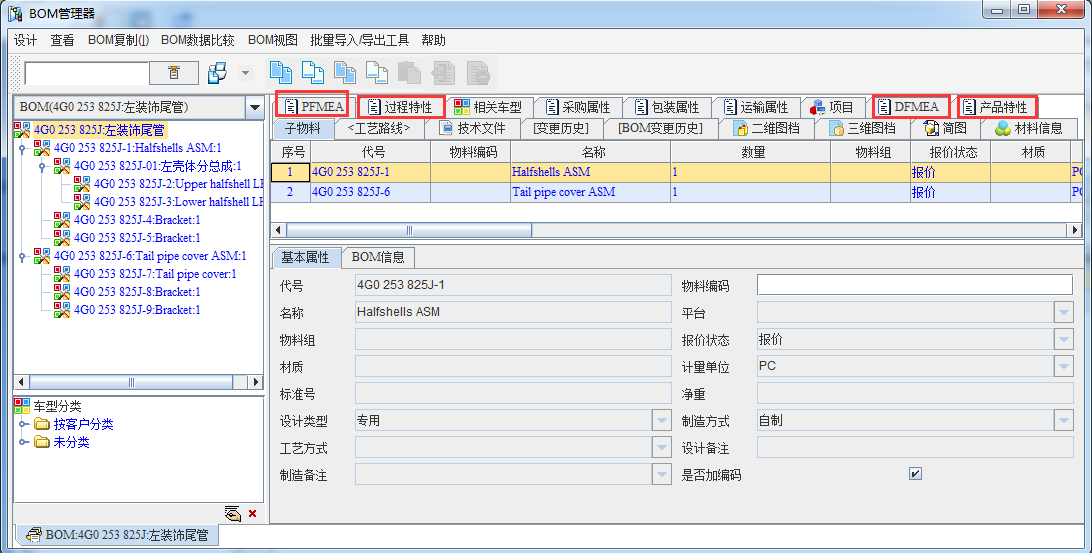Switch to the 包装属性 tab
The width and height of the screenshot is (1092, 553).
[x=668, y=107]
